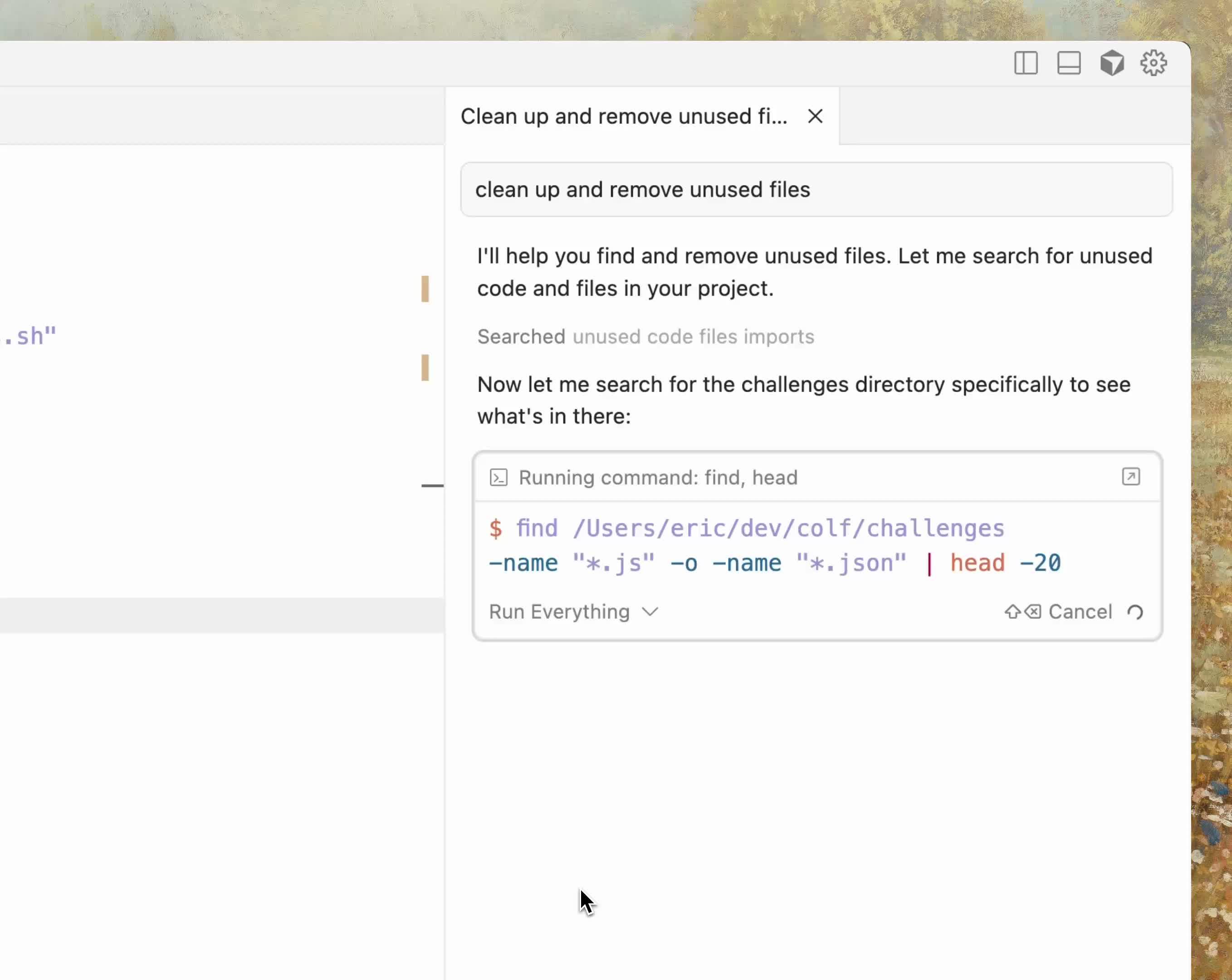The height and width of the screenshot is (980, 1232).
Task: Click the dark dash marker in editor scrollbar
Action: pyautogui.click(x=432, y=486)
